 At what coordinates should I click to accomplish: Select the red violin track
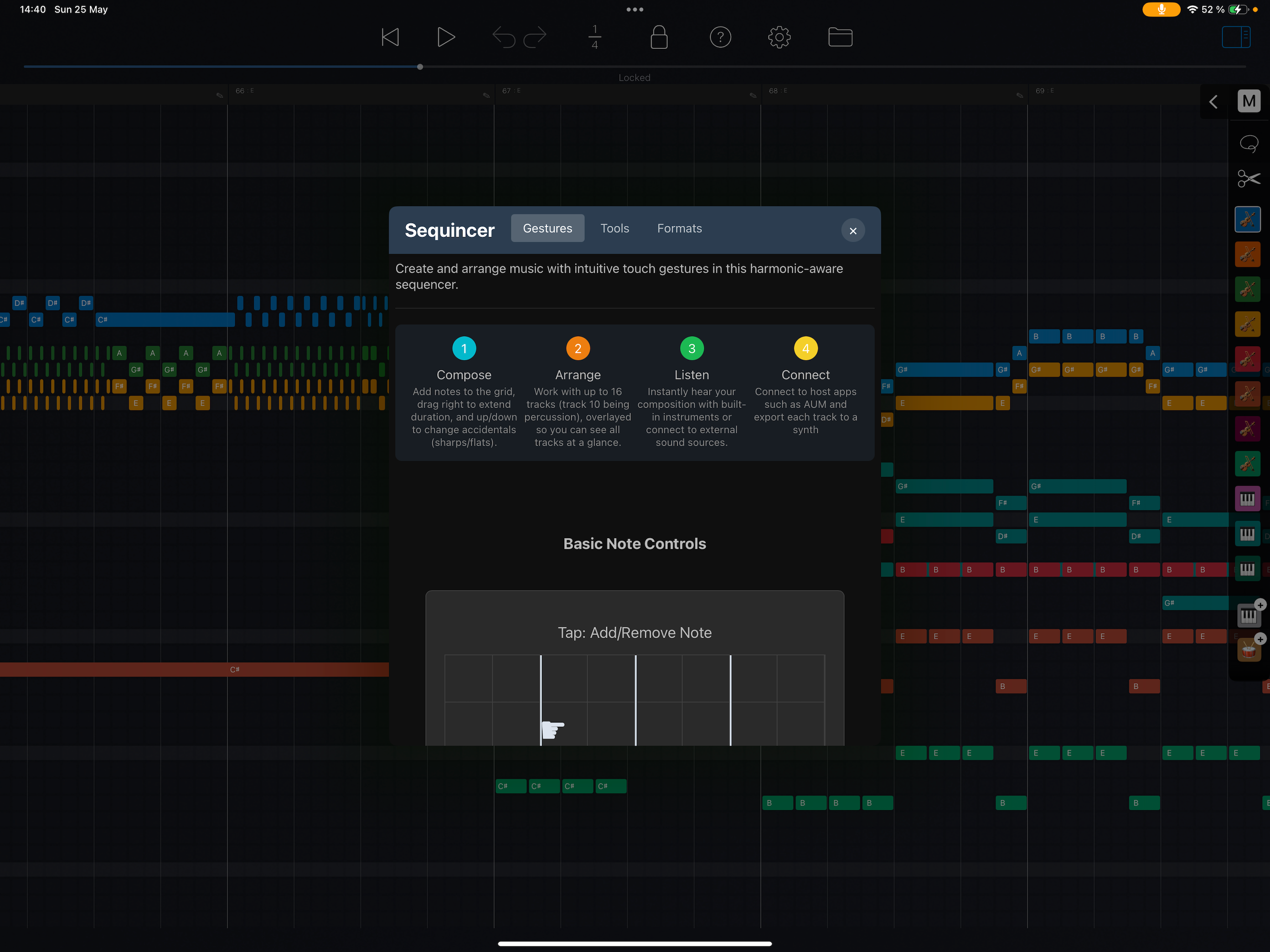click(1248, 359)
